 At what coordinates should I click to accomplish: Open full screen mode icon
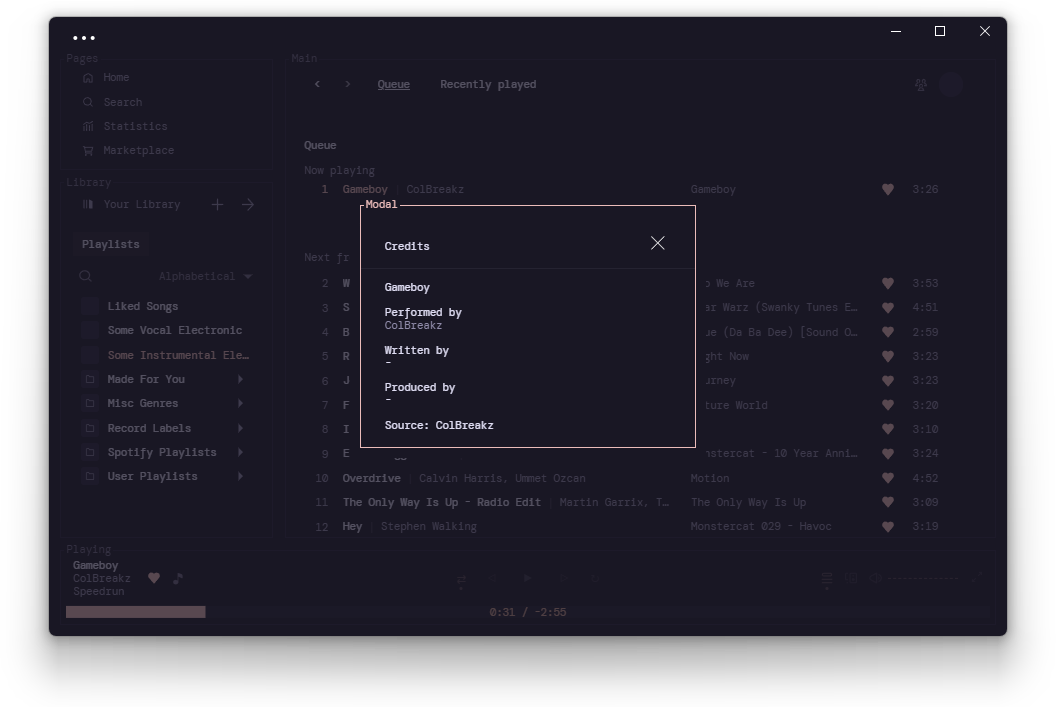tap(976, 578)
